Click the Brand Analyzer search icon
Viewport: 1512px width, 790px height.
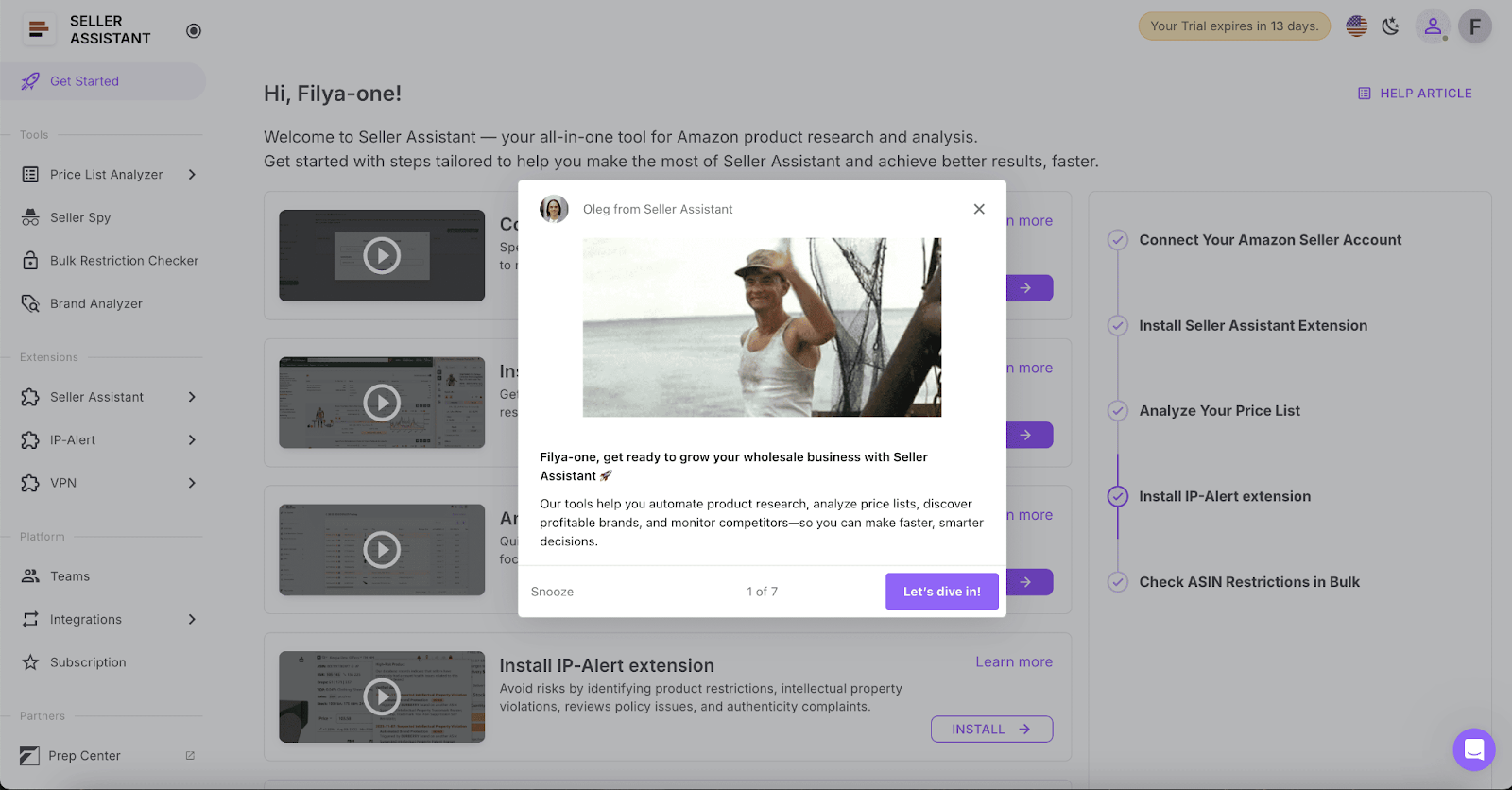coord(30,303)
